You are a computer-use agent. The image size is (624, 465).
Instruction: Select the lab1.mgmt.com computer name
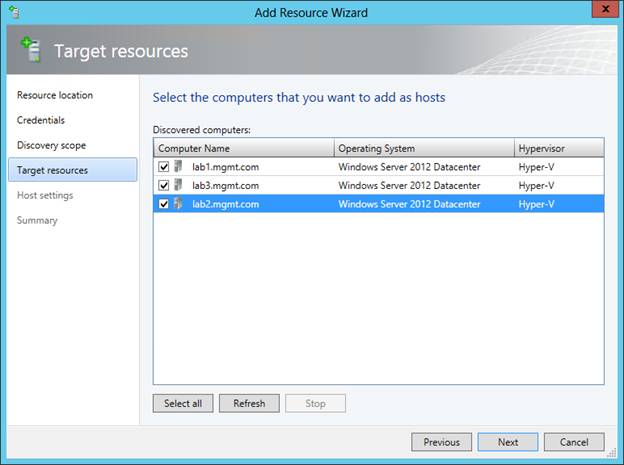tap(225, 167)
